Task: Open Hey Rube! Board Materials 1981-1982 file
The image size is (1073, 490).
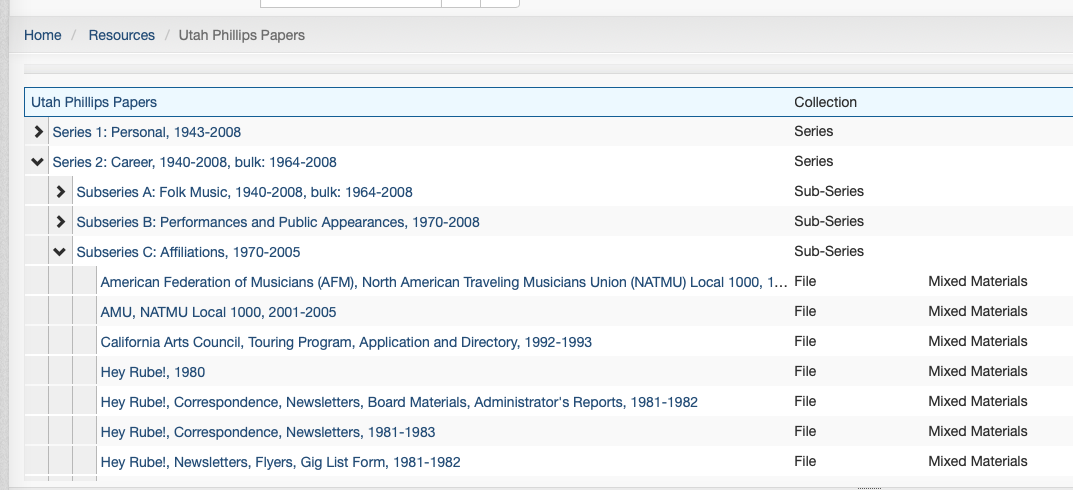Action: point(399,402)
